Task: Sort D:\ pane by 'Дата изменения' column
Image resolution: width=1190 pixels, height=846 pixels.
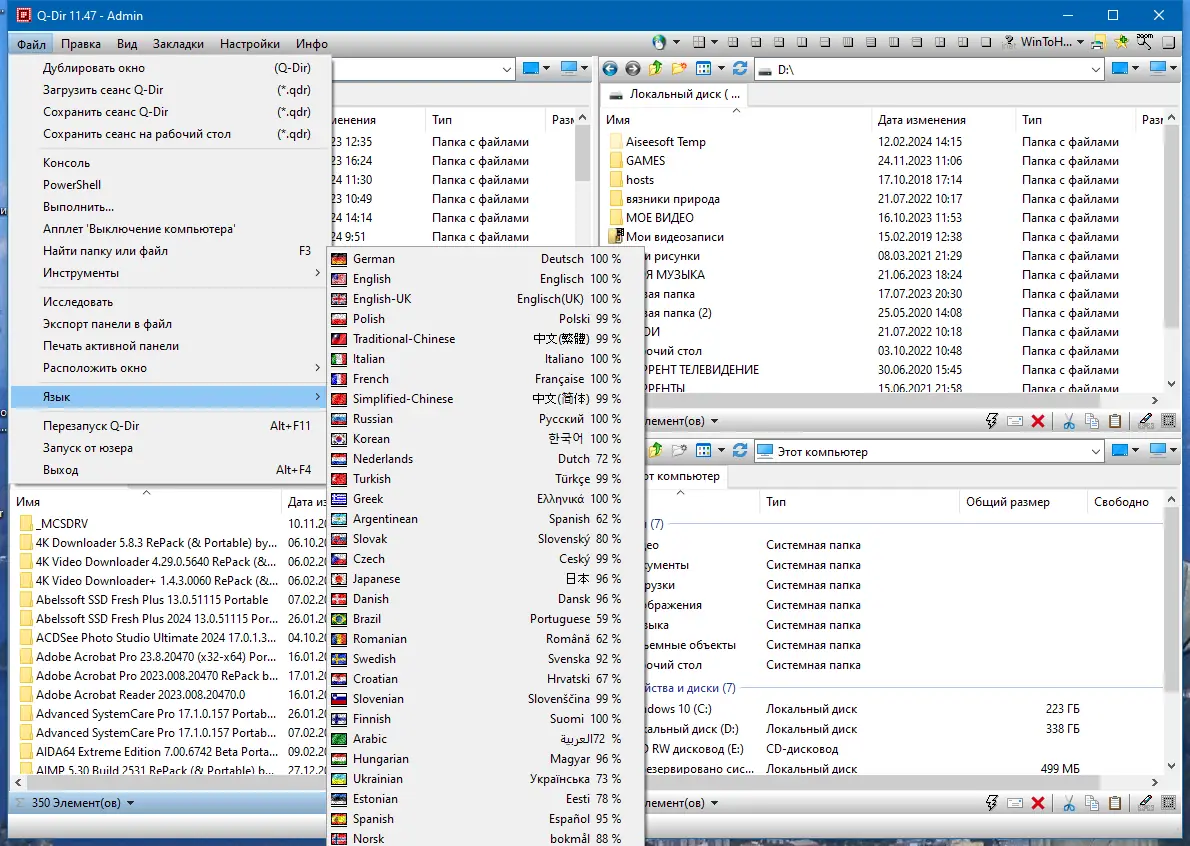Action: click(942, 120)
